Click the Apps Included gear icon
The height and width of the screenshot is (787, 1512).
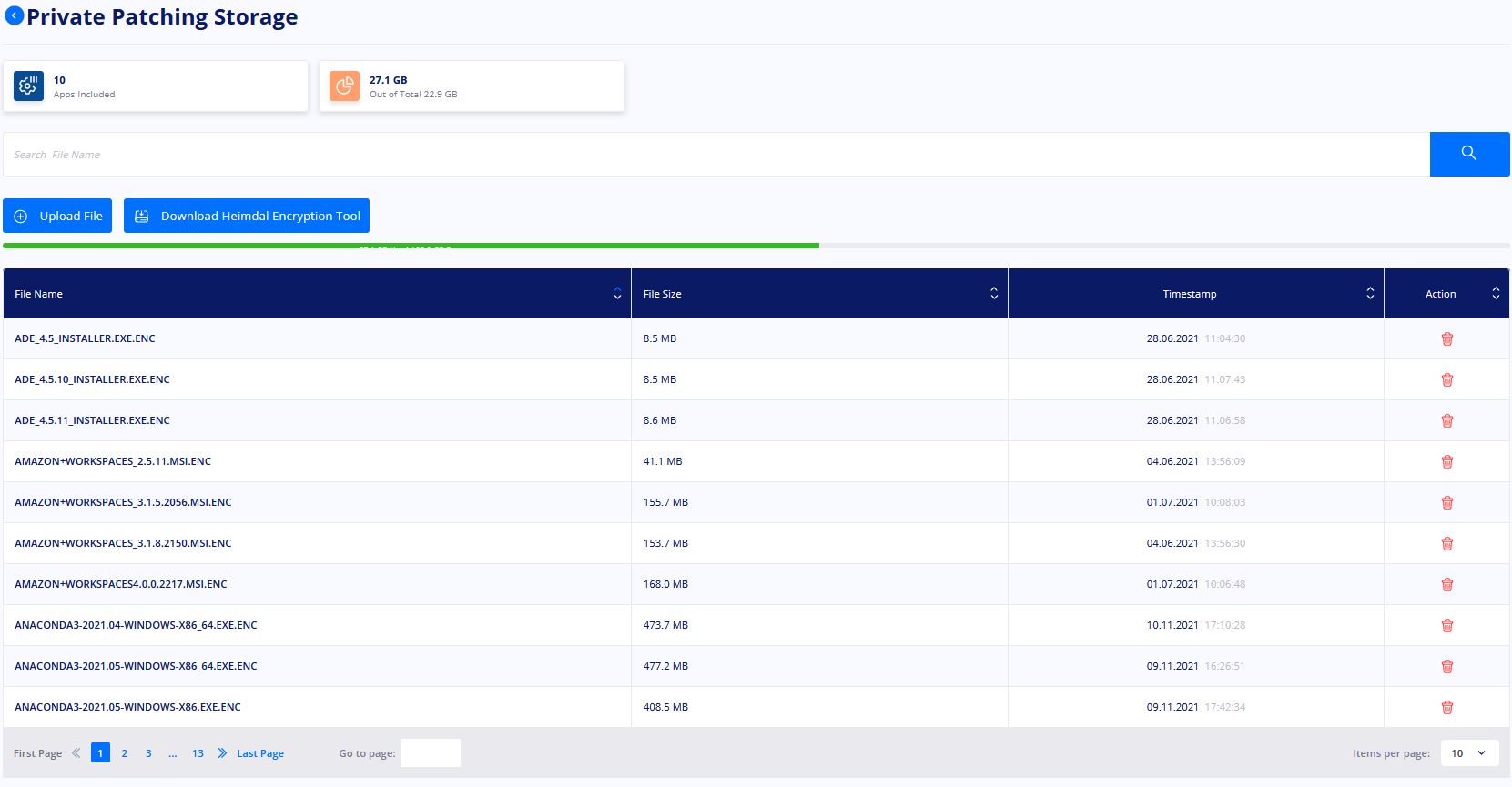[28, 86]
